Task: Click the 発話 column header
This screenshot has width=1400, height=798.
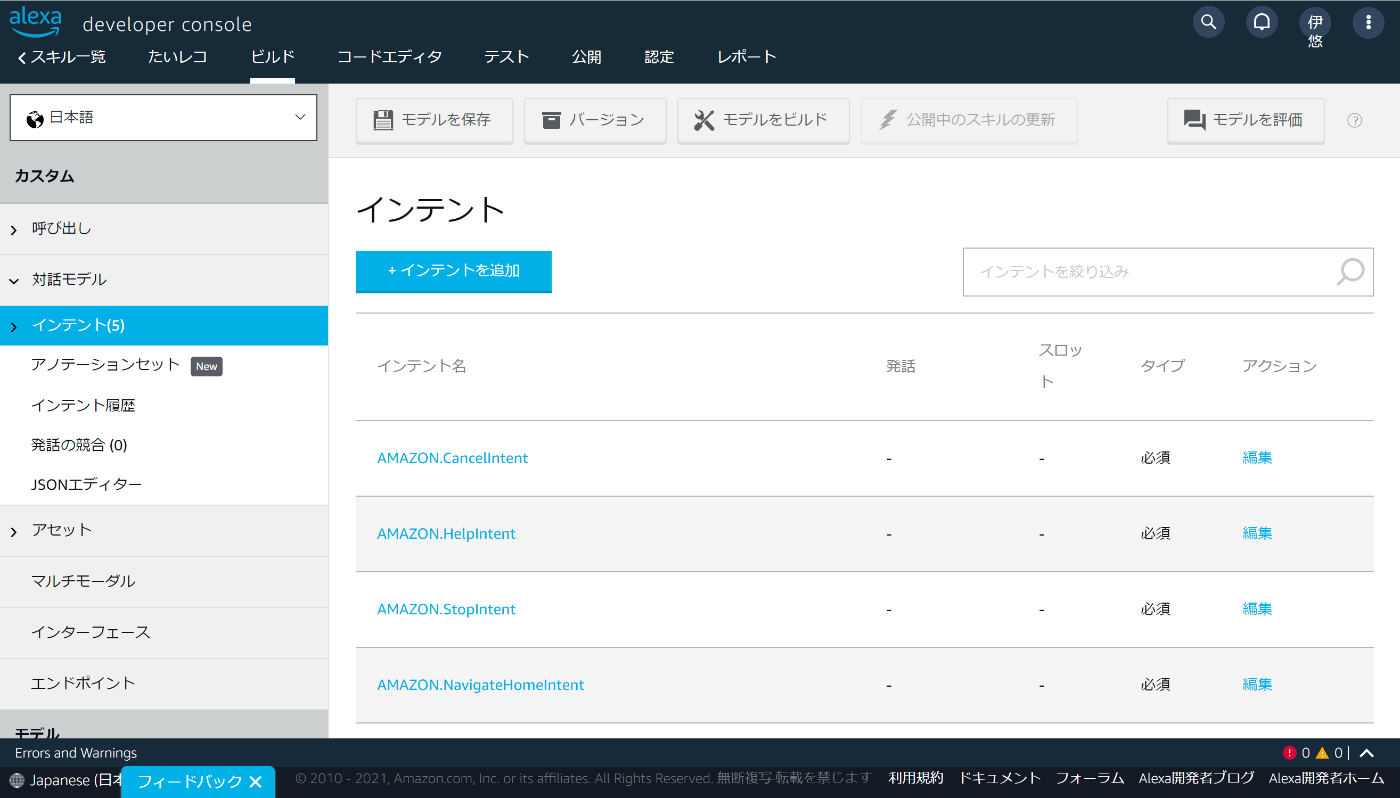Action: (x=901, y=367)
